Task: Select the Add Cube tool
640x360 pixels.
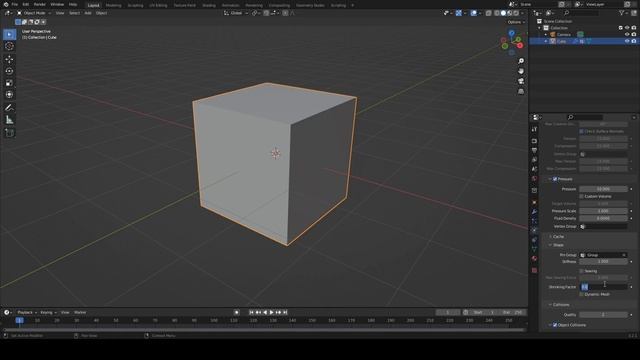Action: 9,133
